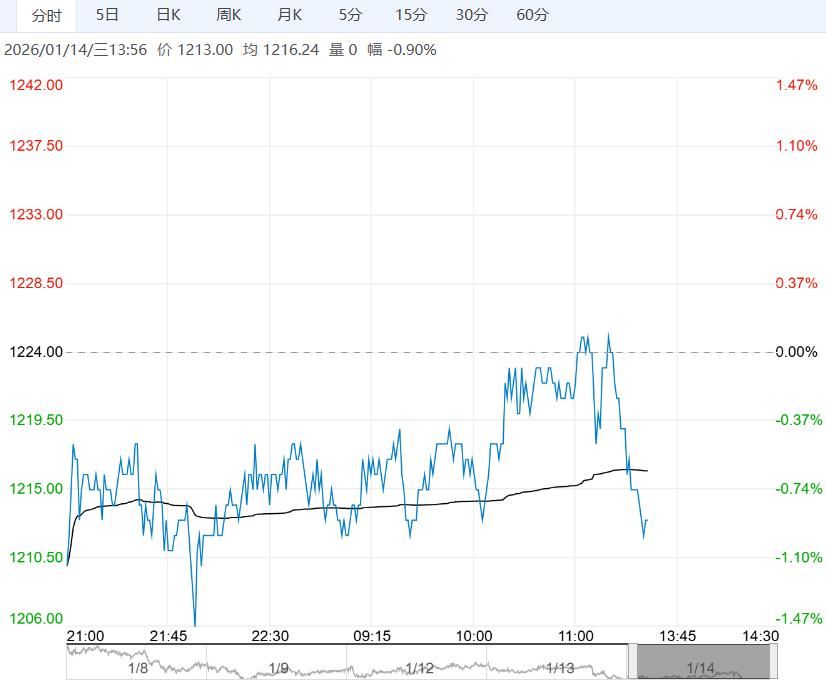This screenshot has height=684, width=826.
Task: Click the 1224.00 baseline price label
Action: pyautogui.click(x=36, y=352)
